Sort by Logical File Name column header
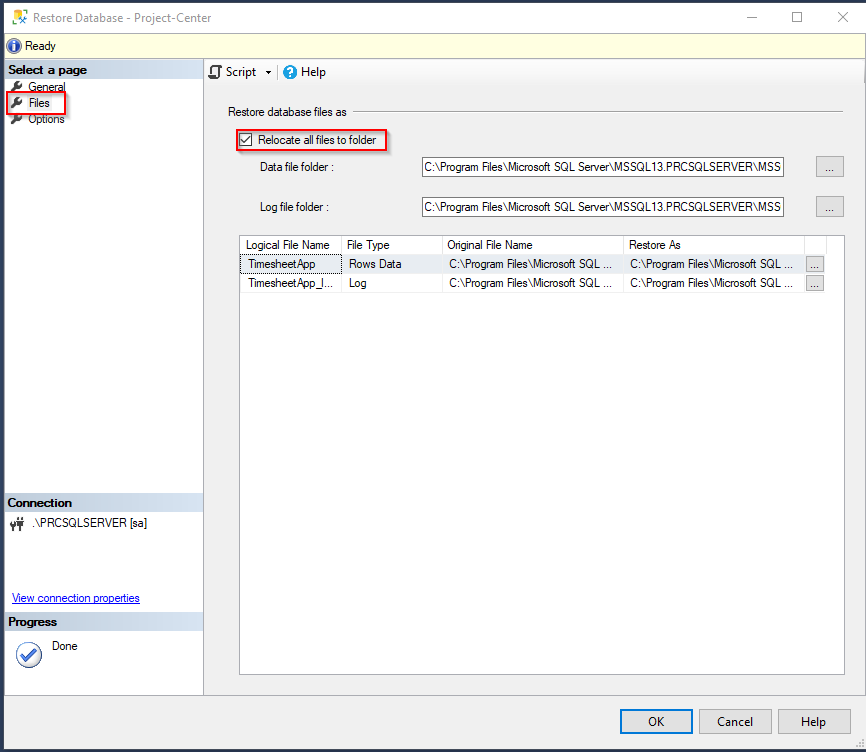The height and width of the screenshot is (752, 866). [x=288, y=245]
